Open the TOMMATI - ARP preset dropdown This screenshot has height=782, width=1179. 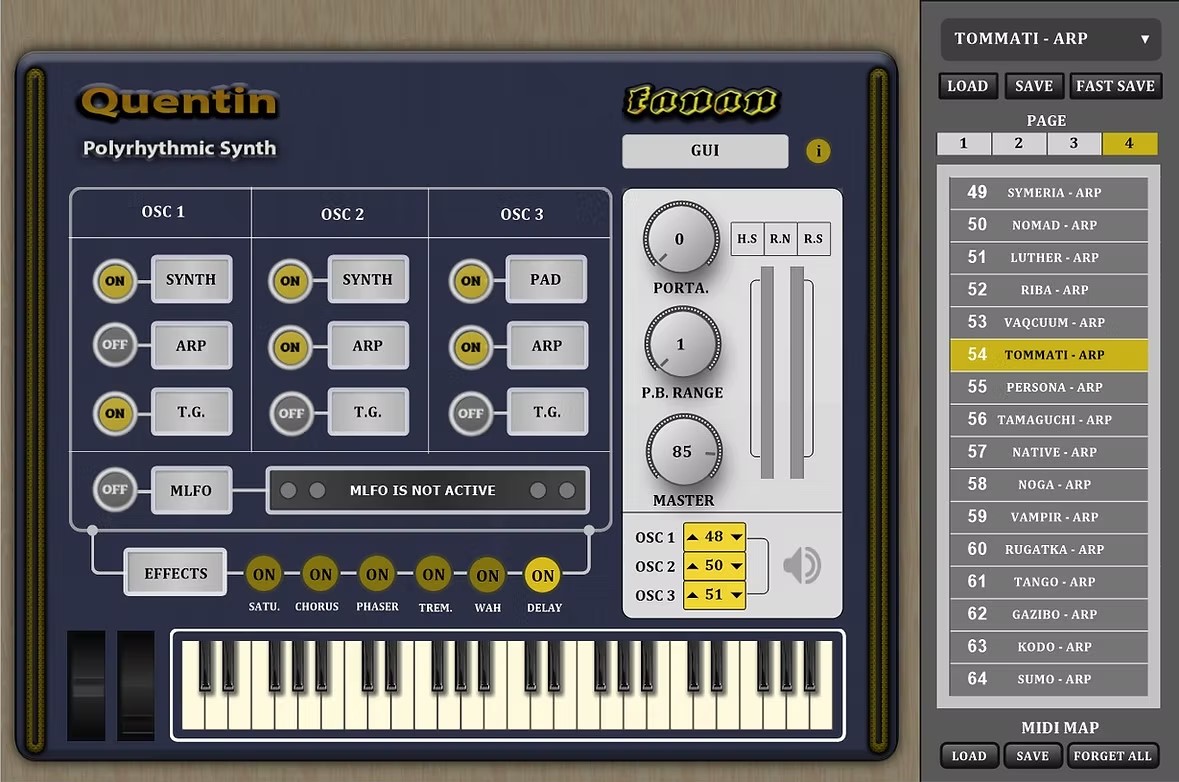pyautogui.click(x=1050, y=39)
